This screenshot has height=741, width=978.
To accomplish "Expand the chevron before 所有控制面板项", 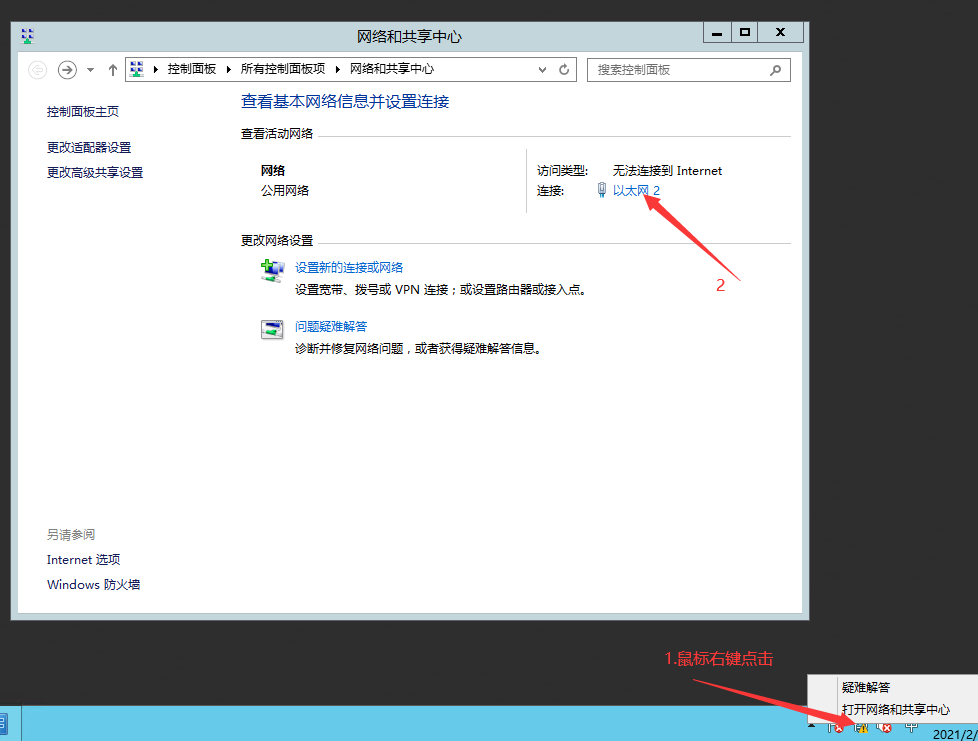I will [x=228, y=69].
